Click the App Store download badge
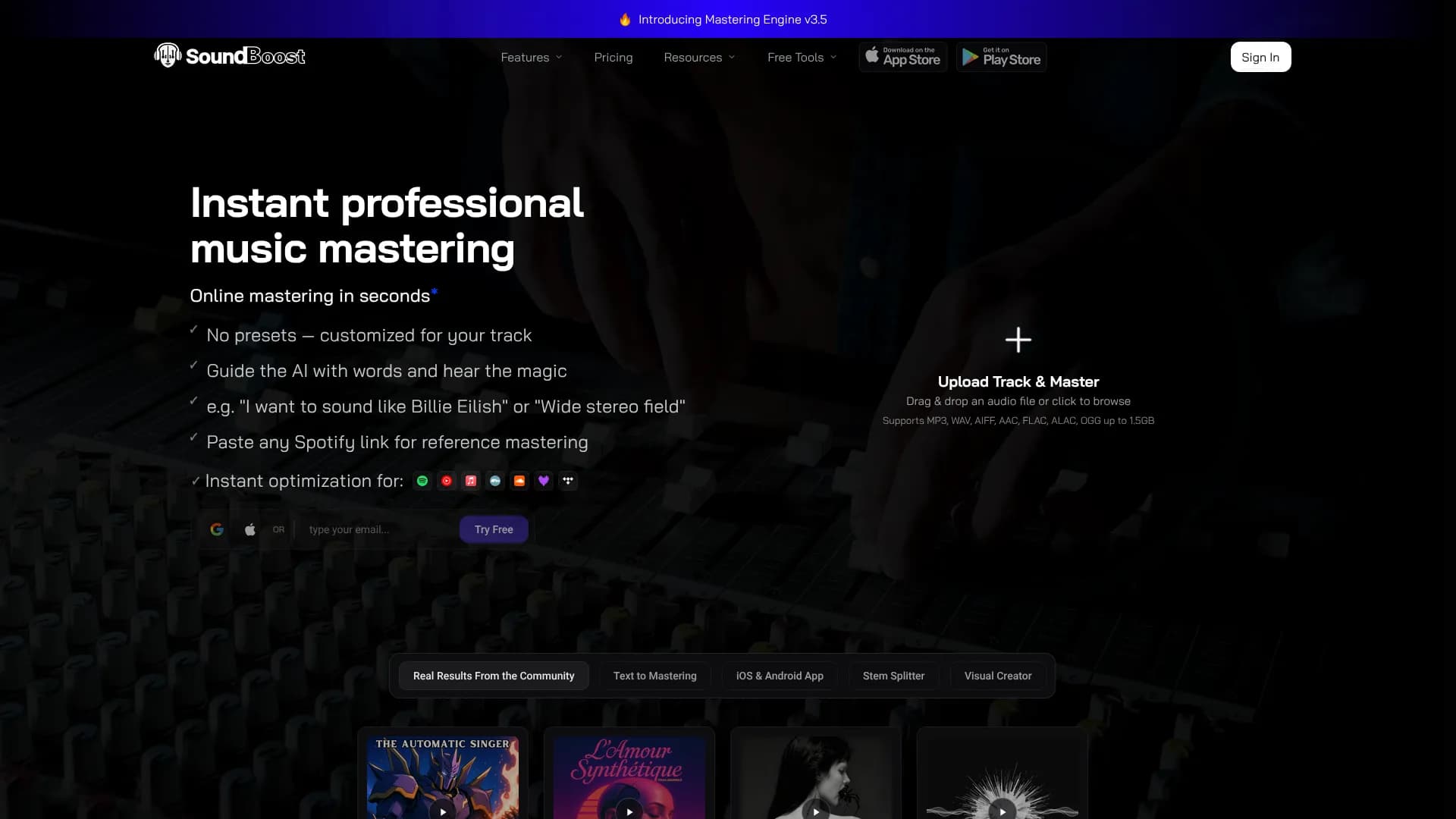The height and width of the screenshot is (819, 1456). tap(902, 57)
